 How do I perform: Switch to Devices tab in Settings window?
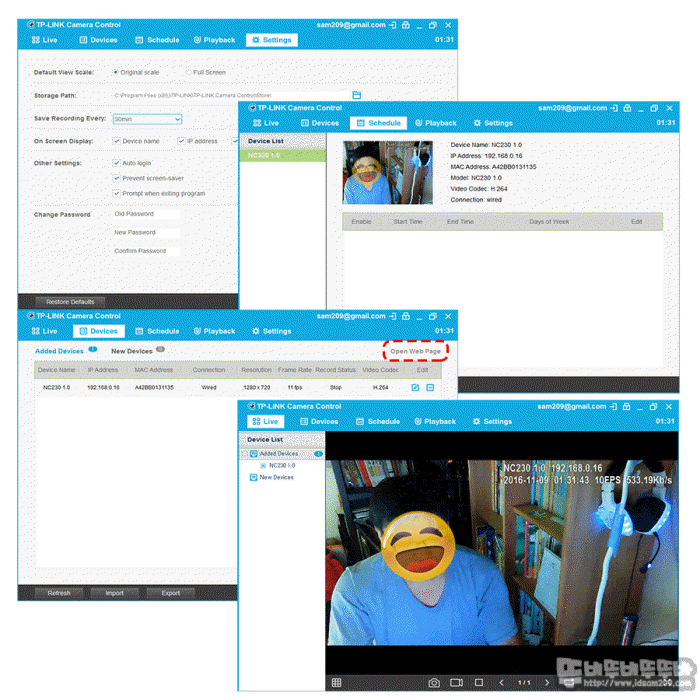(98, 40)
